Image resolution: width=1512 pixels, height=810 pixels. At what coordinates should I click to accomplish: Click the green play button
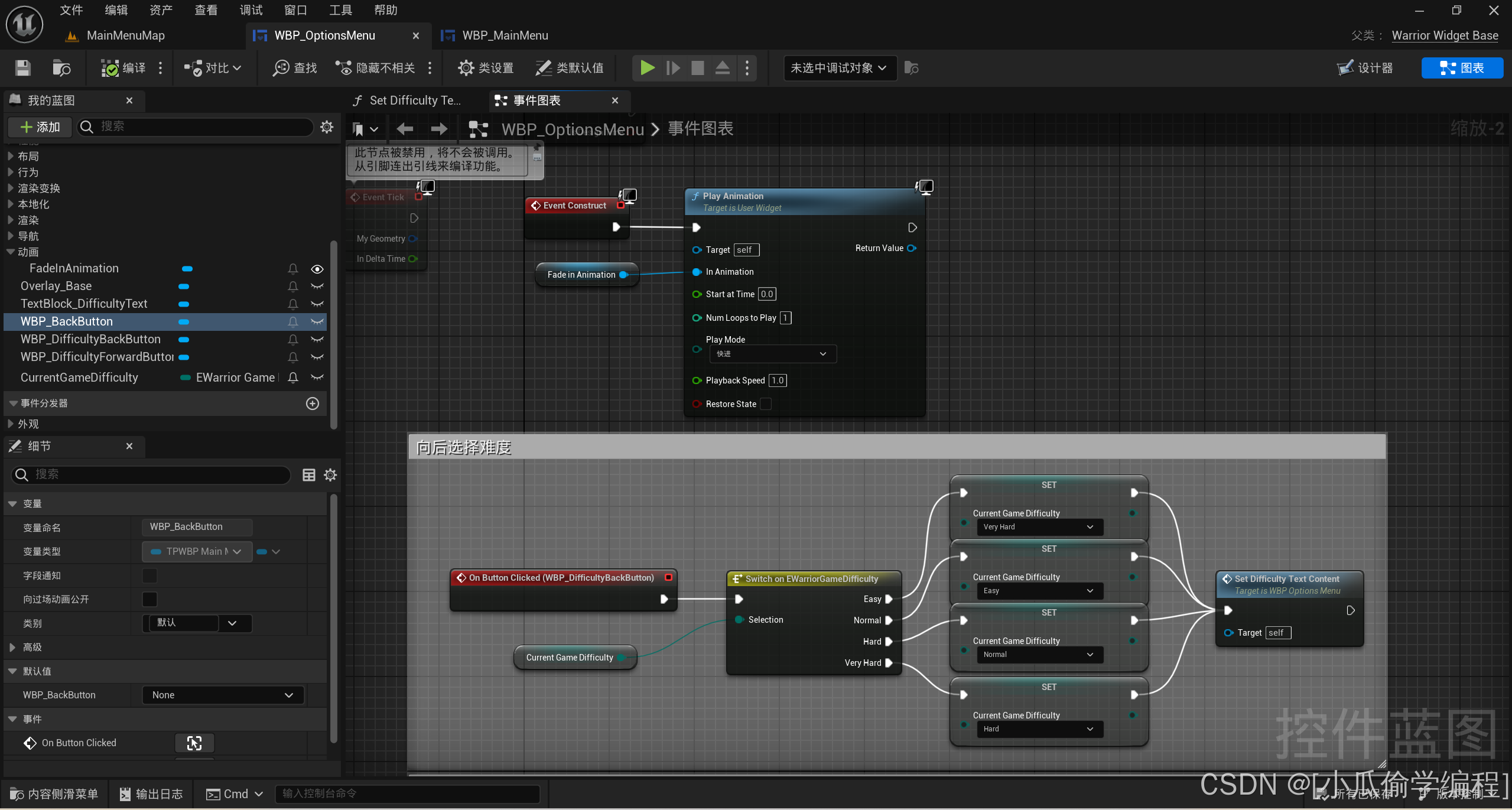click(647, 68)
